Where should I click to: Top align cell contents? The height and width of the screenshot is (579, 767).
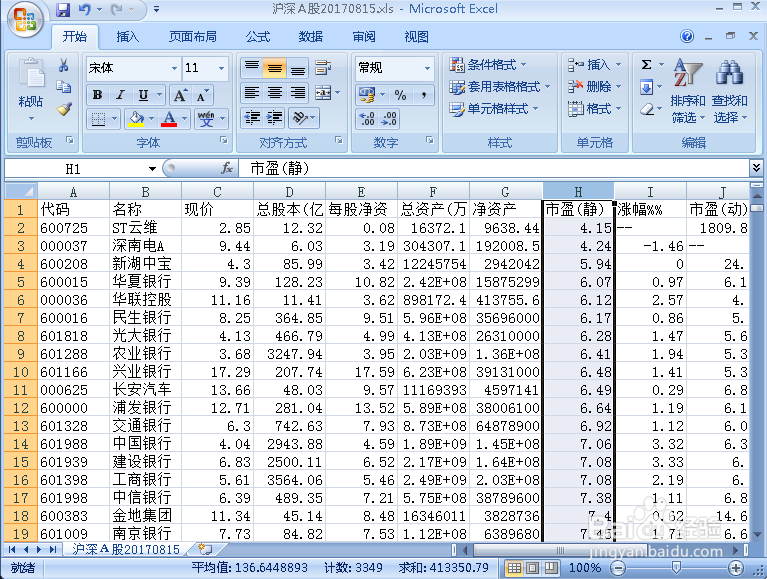(251, 67)
